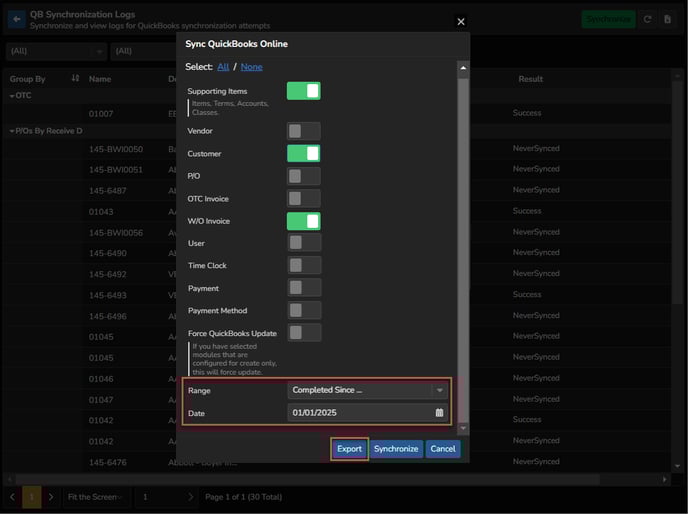This screenshot has height=514, width=688.
Task: Click the Name column header
Action: coord(100,79)
